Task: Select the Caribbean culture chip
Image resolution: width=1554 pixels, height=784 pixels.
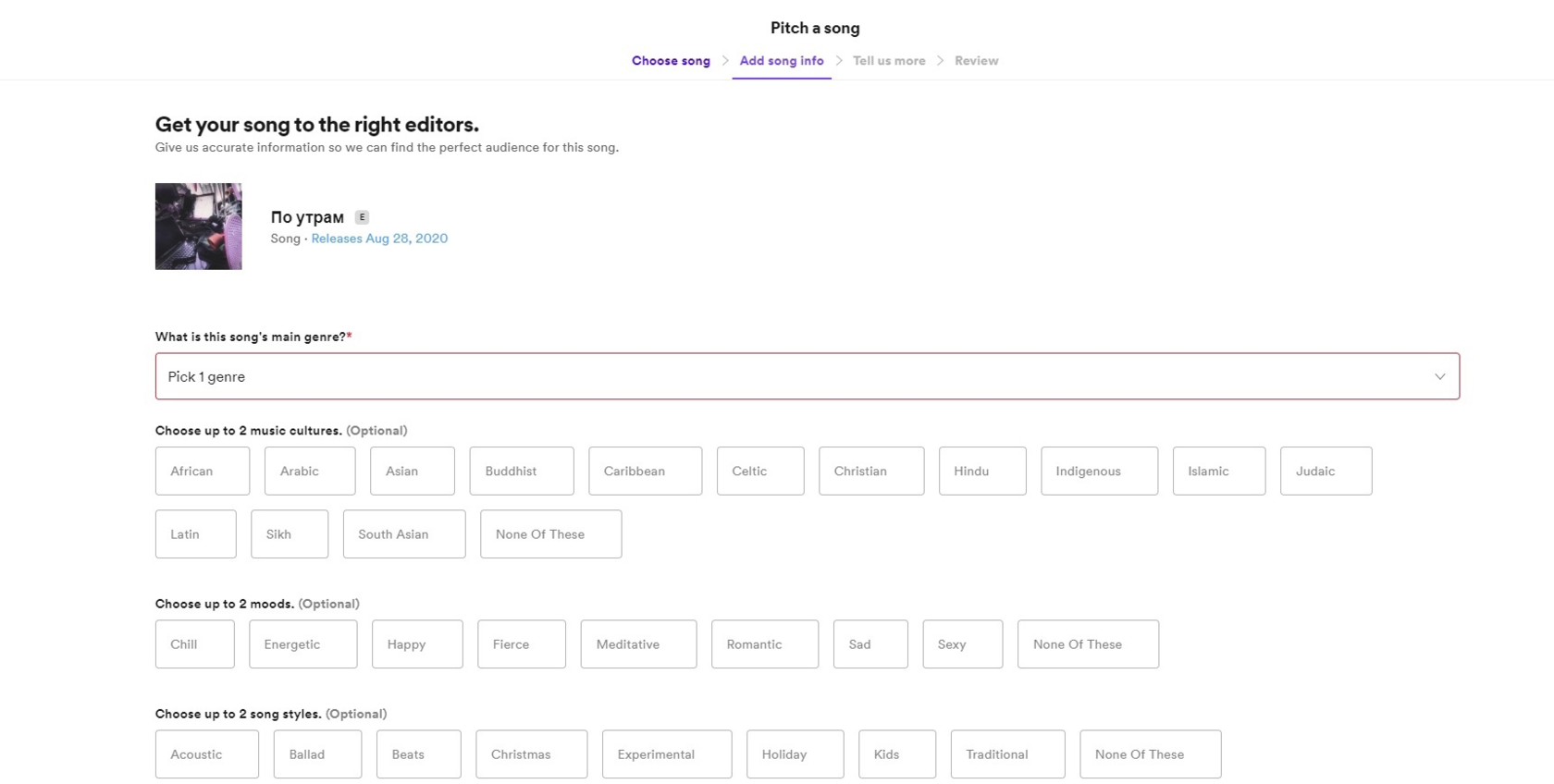Action: coord(645,471)
